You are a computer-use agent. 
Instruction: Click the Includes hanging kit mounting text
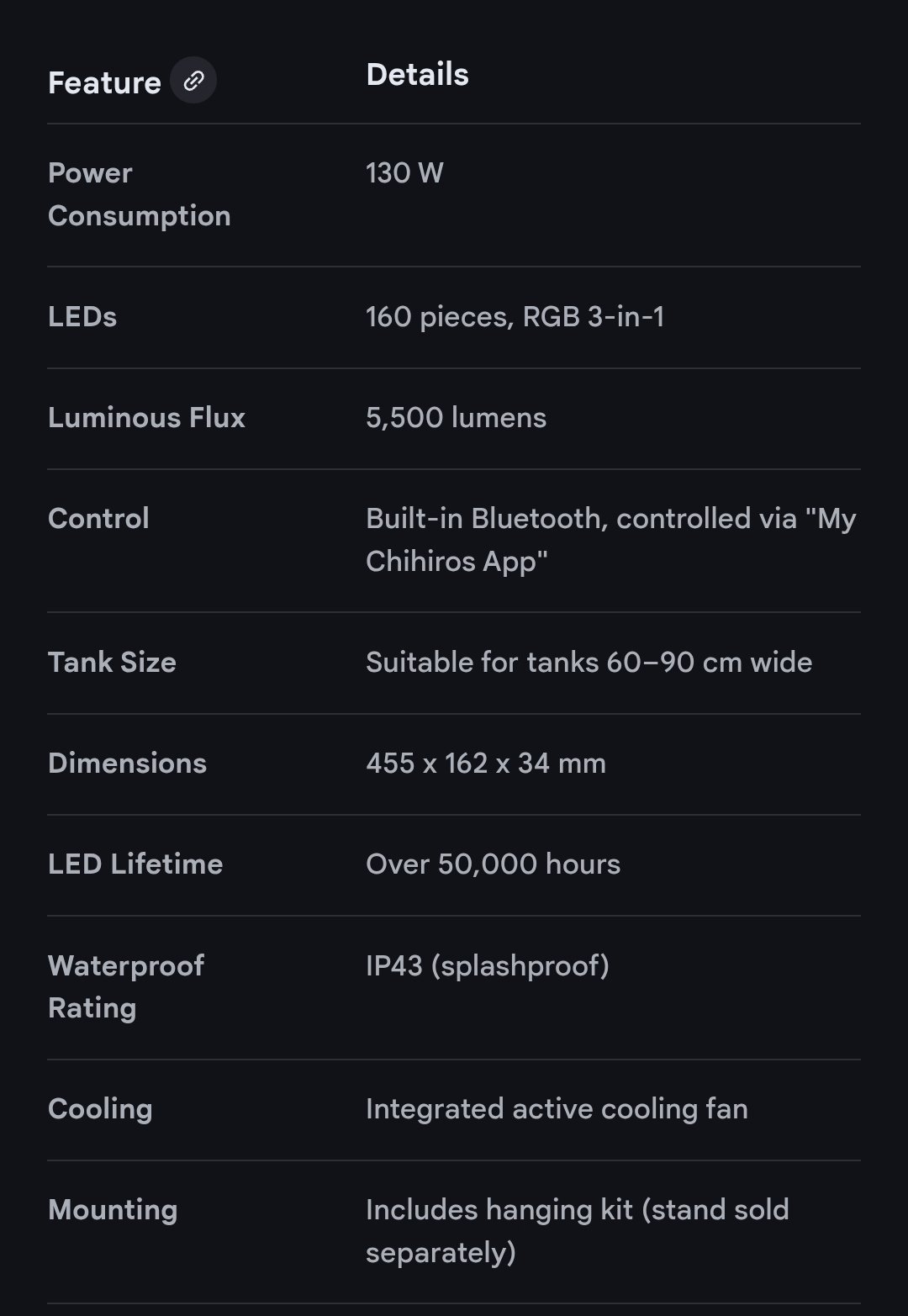pyautogui.click(x=577, y=1231)
